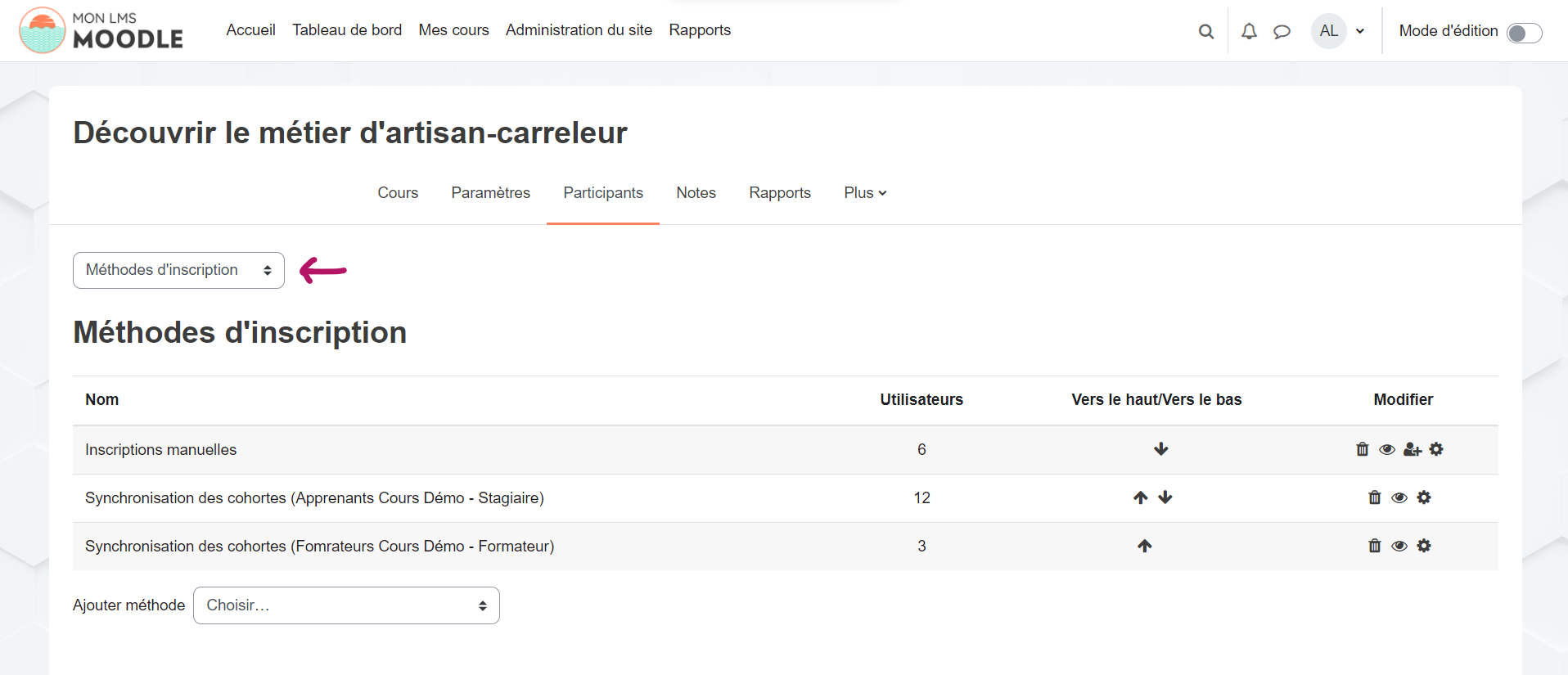Delete the Inscriptions manuelles enrolment method
Image resolution: width=1568 pixels, height=675 pixels.
[x=1362, y=449]
